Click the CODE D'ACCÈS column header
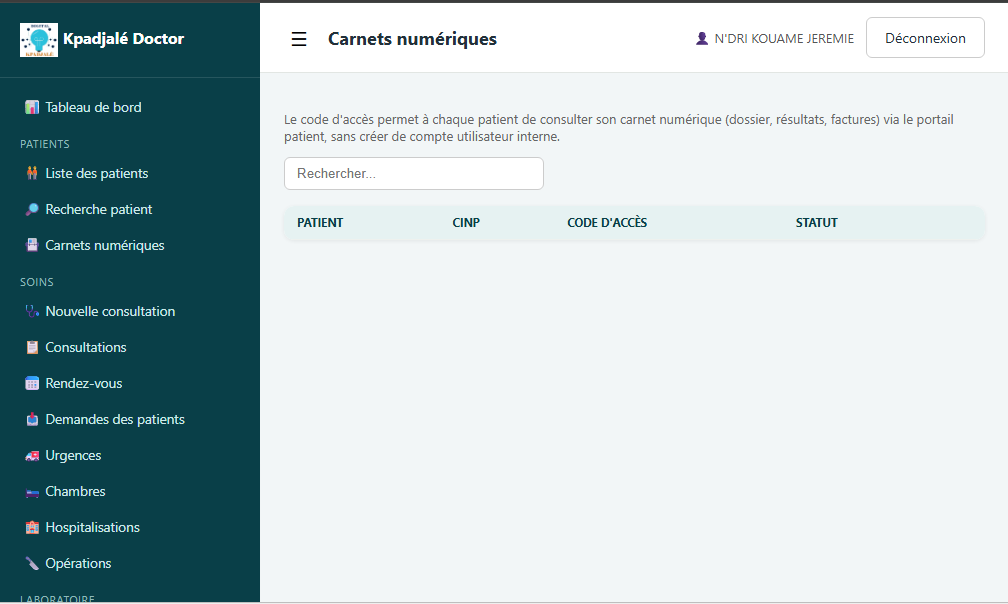 pyautogui.click(x=607, y=223)
